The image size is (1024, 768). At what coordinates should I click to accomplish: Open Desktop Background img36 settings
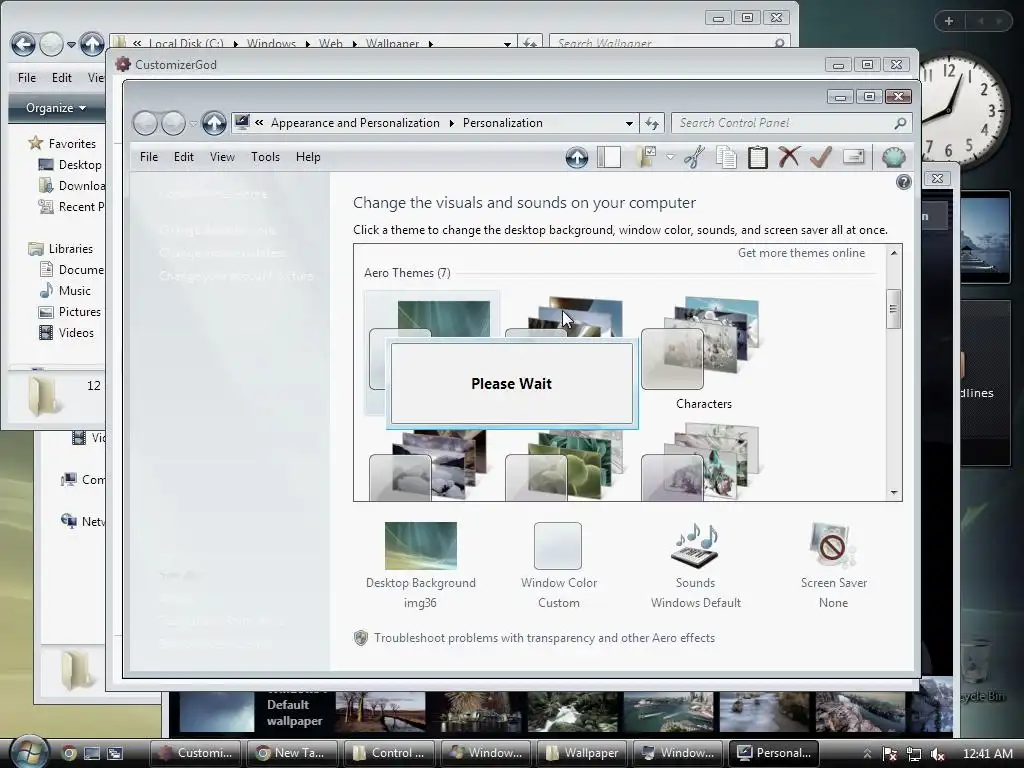pyautogui.click(x=421, y=565)
